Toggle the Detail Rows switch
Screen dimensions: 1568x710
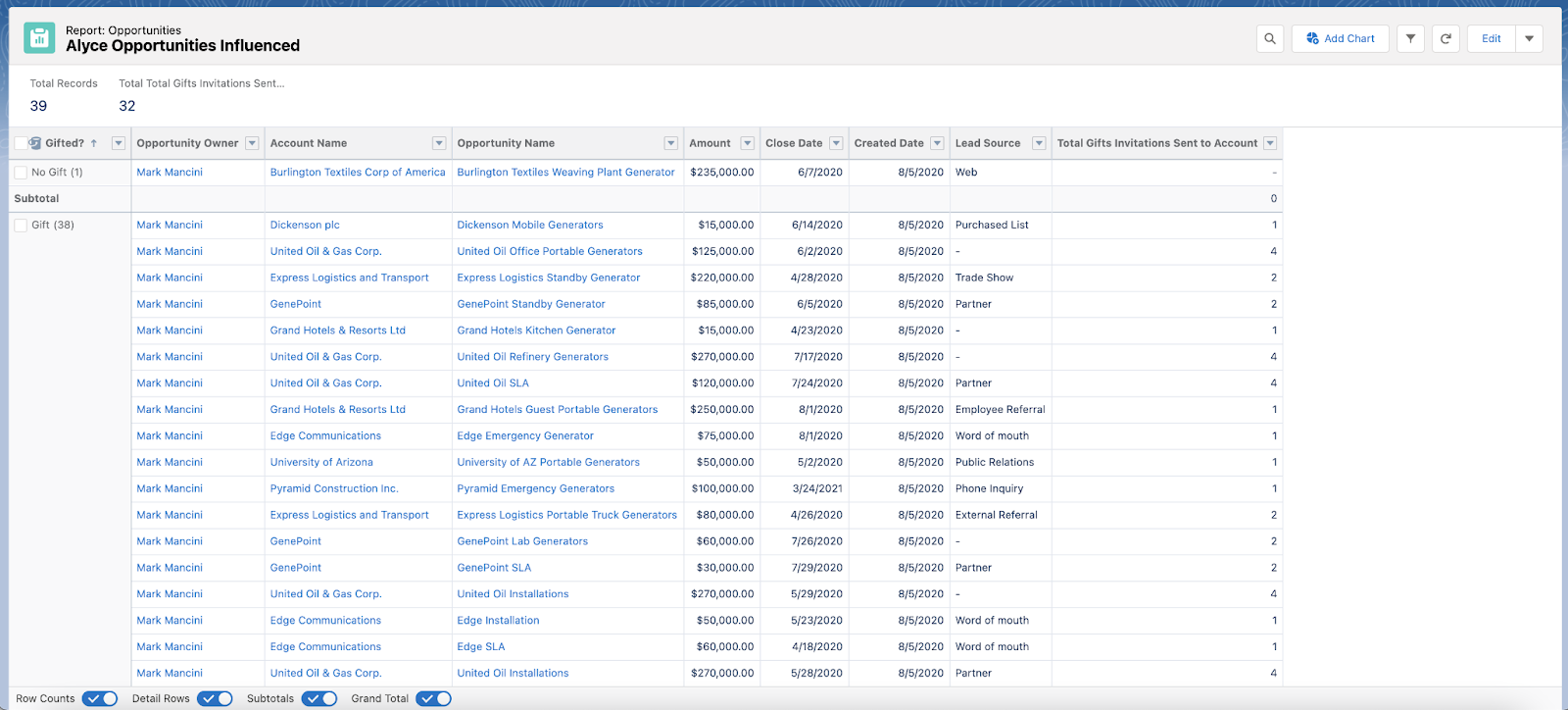(215, 698)
